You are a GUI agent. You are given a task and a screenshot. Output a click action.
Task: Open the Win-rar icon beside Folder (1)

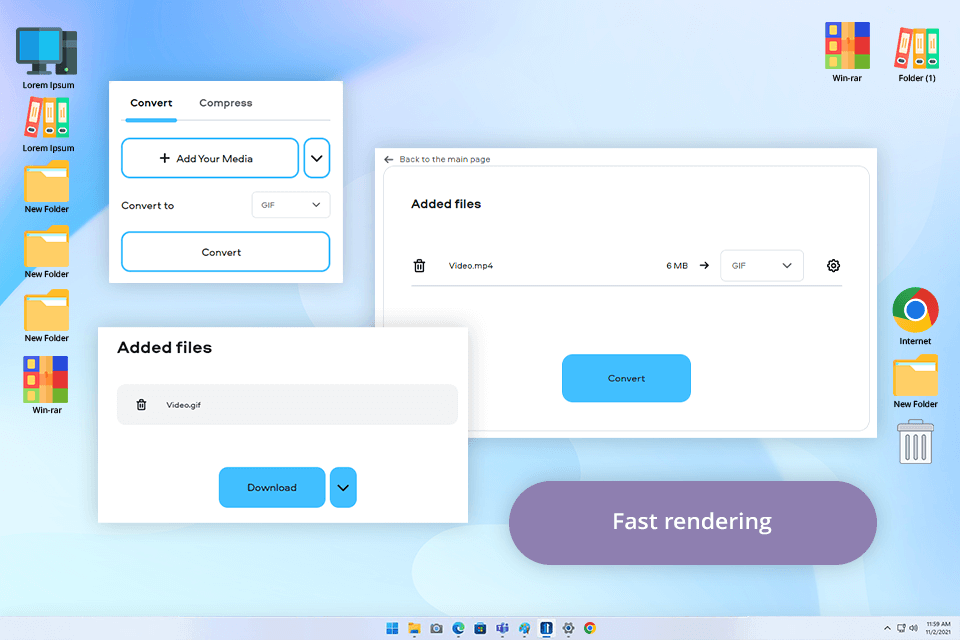coord(847,52)
